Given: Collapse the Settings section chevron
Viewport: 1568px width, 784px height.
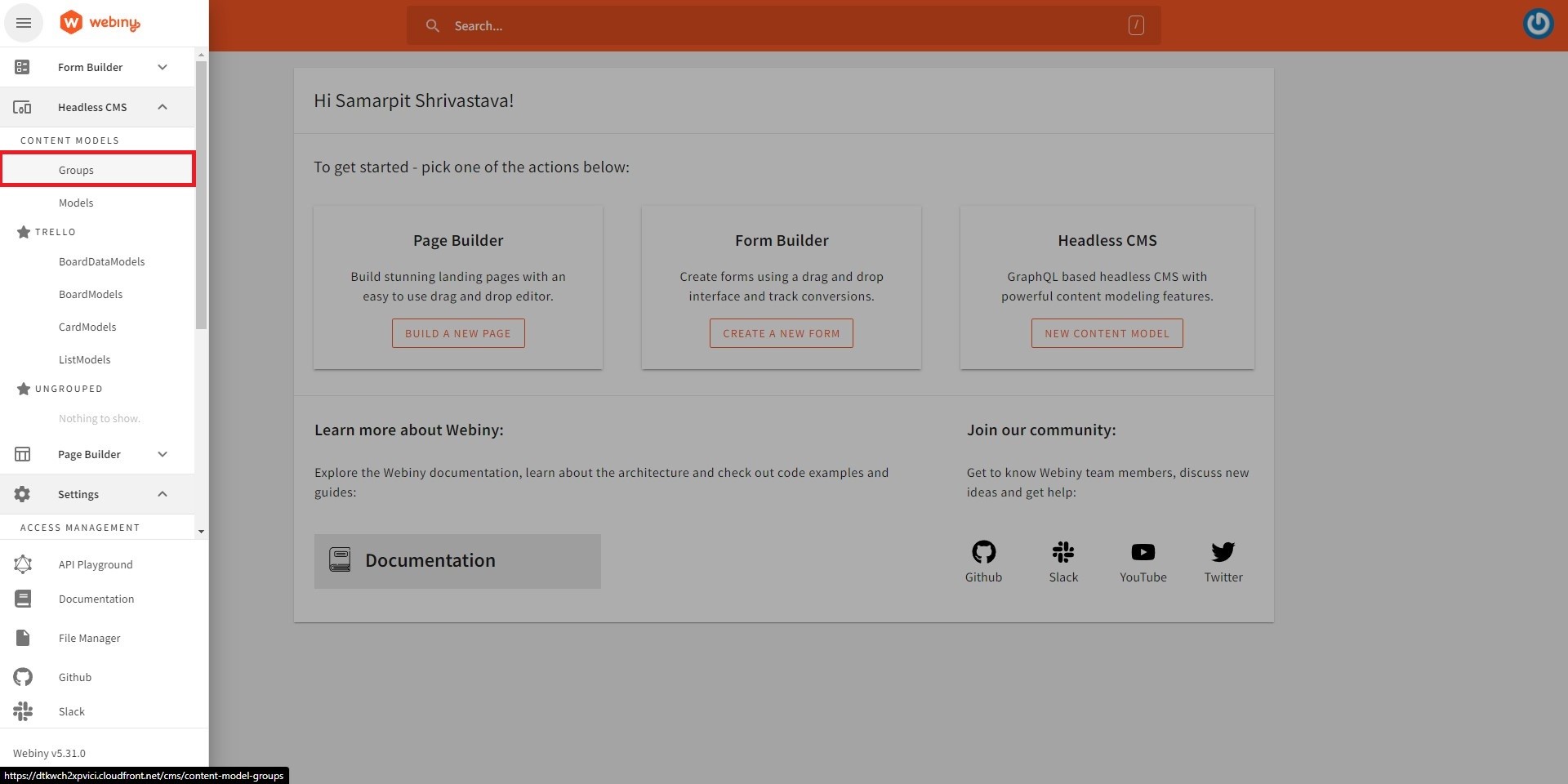Looking at the screenshot, I should [163, 494].
